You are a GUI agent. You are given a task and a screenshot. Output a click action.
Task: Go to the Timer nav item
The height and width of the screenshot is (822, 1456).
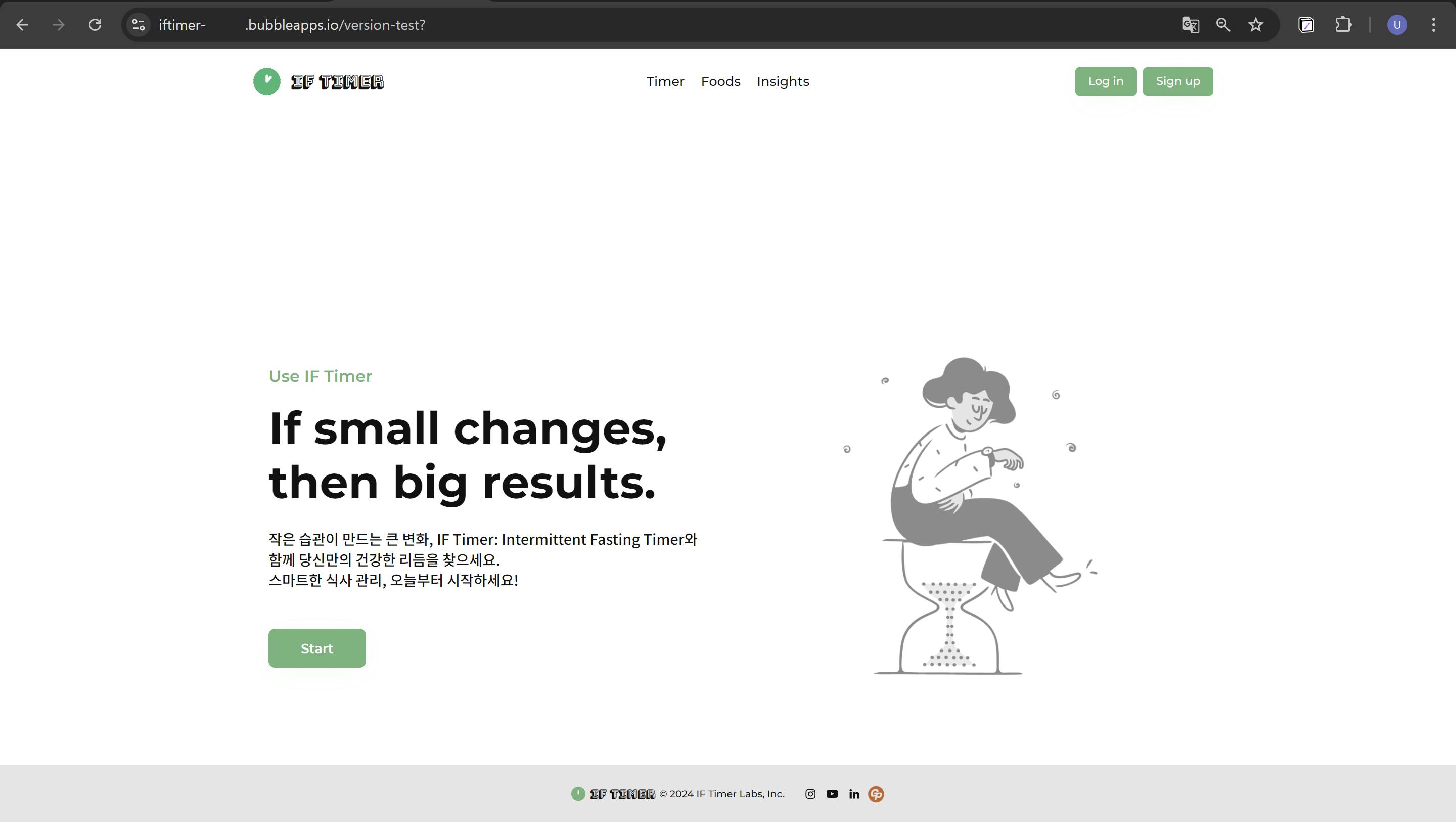tap(665, 81)
